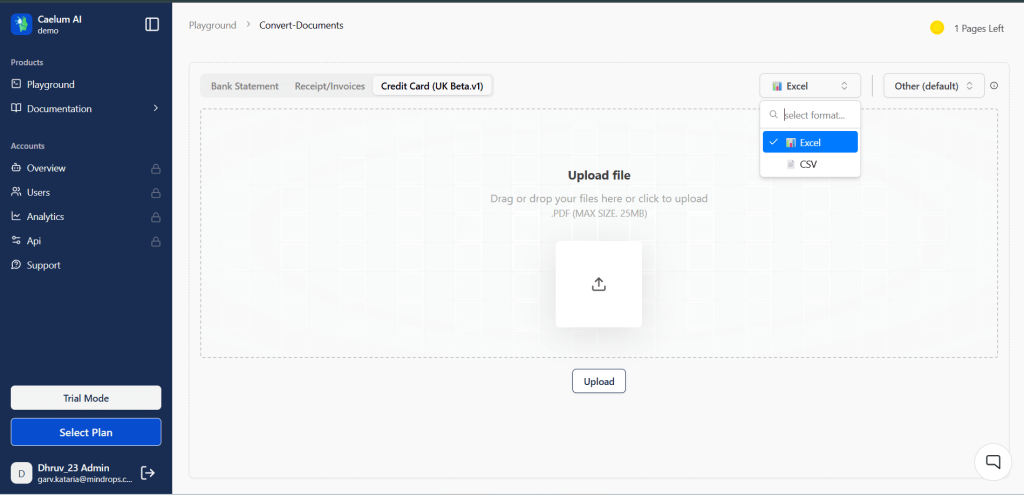Open the Api page
Image resolution: width=1024 pixels, height=495 pixels.
click(86, 240)
